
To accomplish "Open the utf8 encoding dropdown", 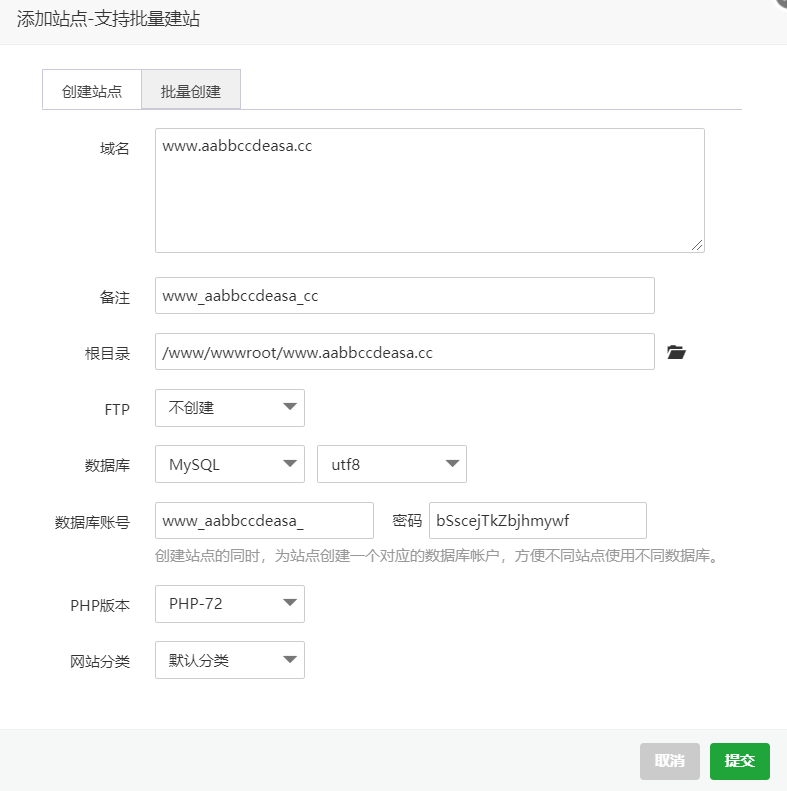I will point(391,464).
